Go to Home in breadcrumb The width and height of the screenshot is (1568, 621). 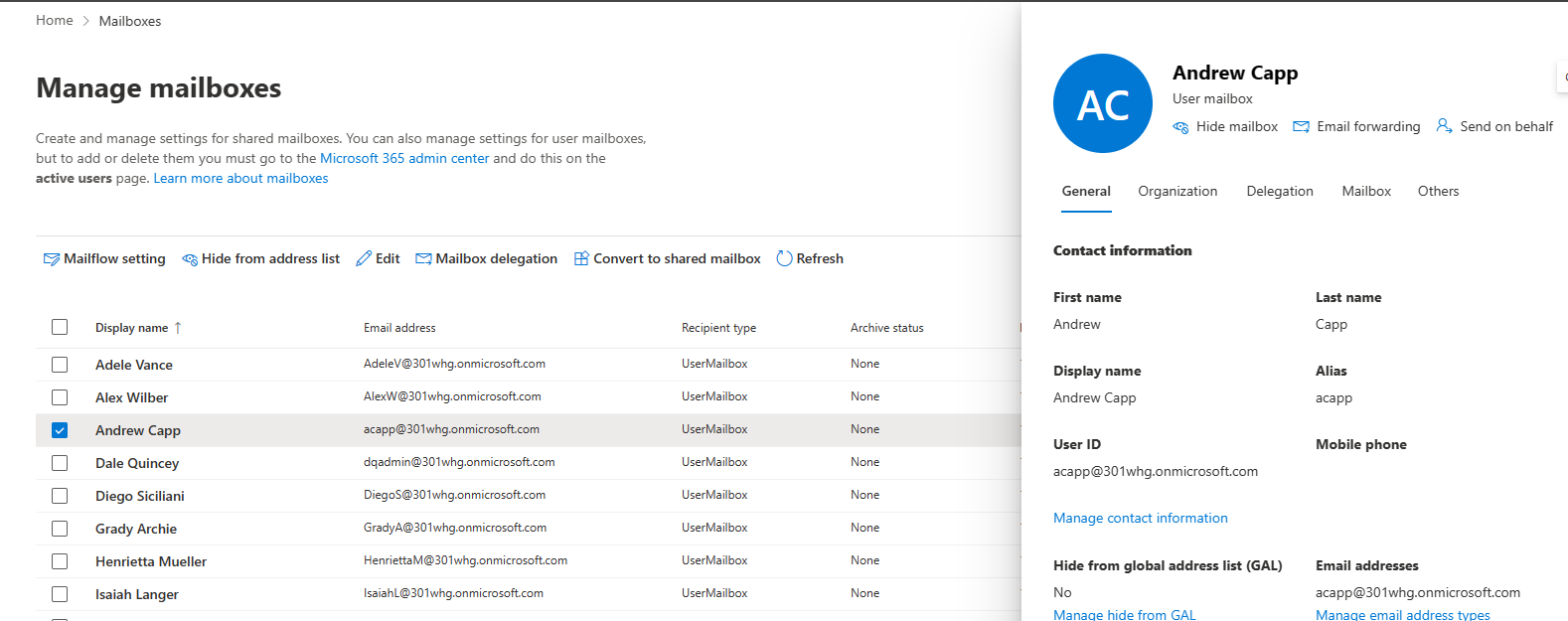coord(55,20)
